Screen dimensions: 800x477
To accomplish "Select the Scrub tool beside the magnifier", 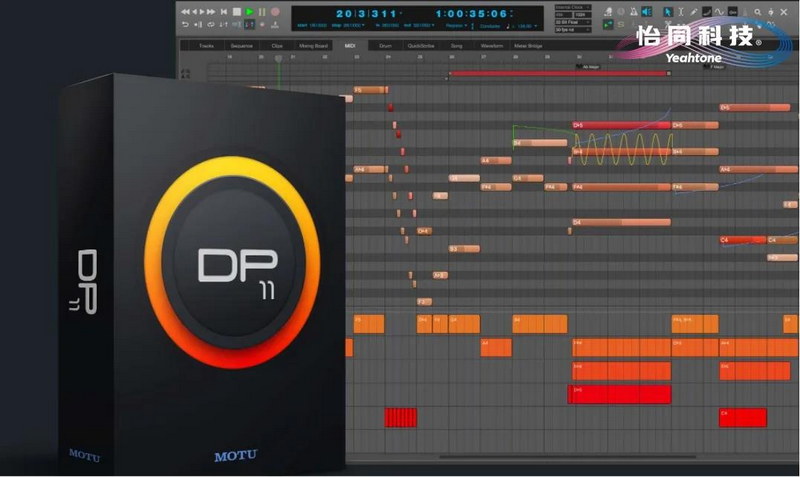I will pyautogui.click(x=770, y=12).
